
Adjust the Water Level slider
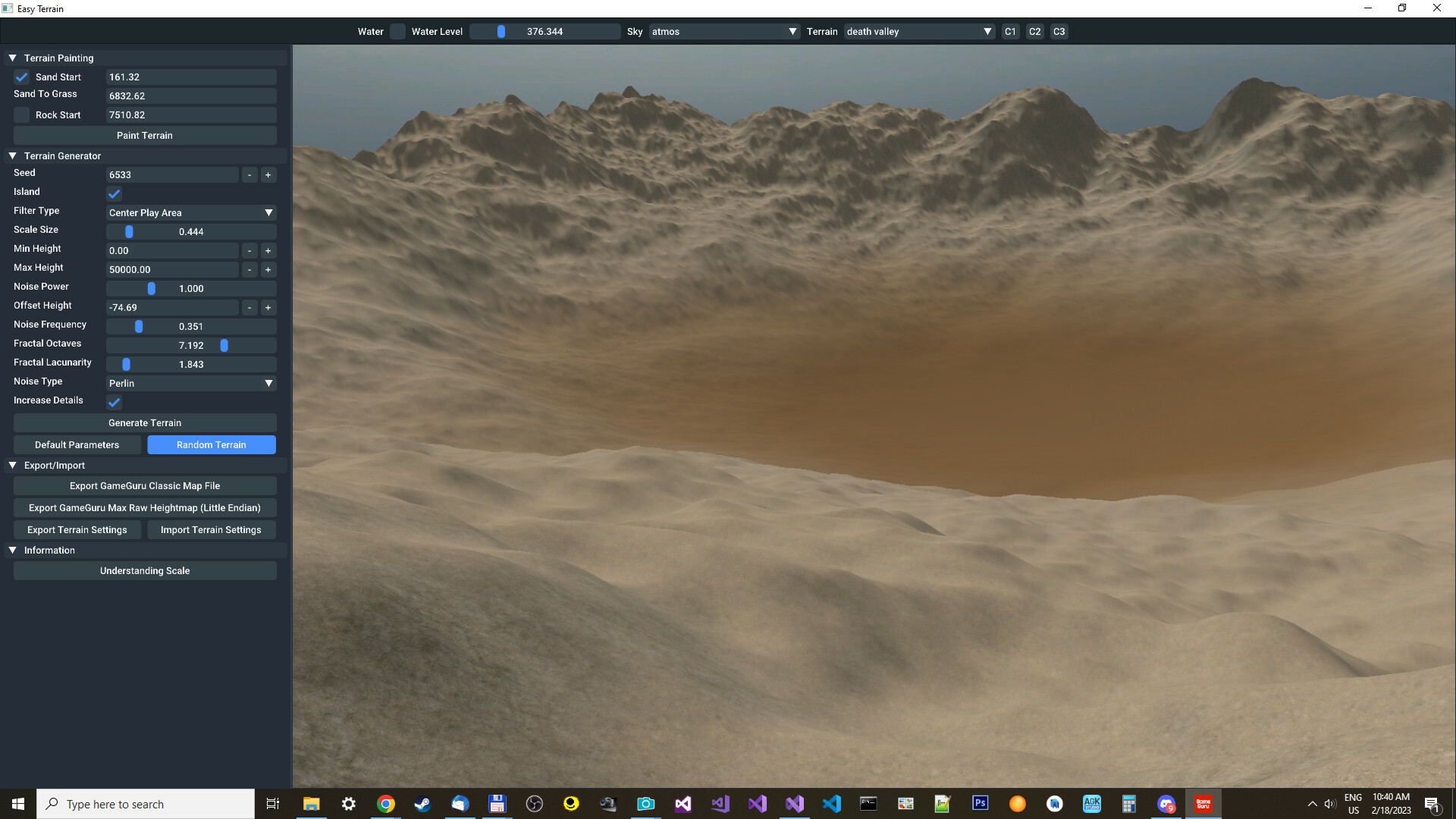click(x=500, y=31)
